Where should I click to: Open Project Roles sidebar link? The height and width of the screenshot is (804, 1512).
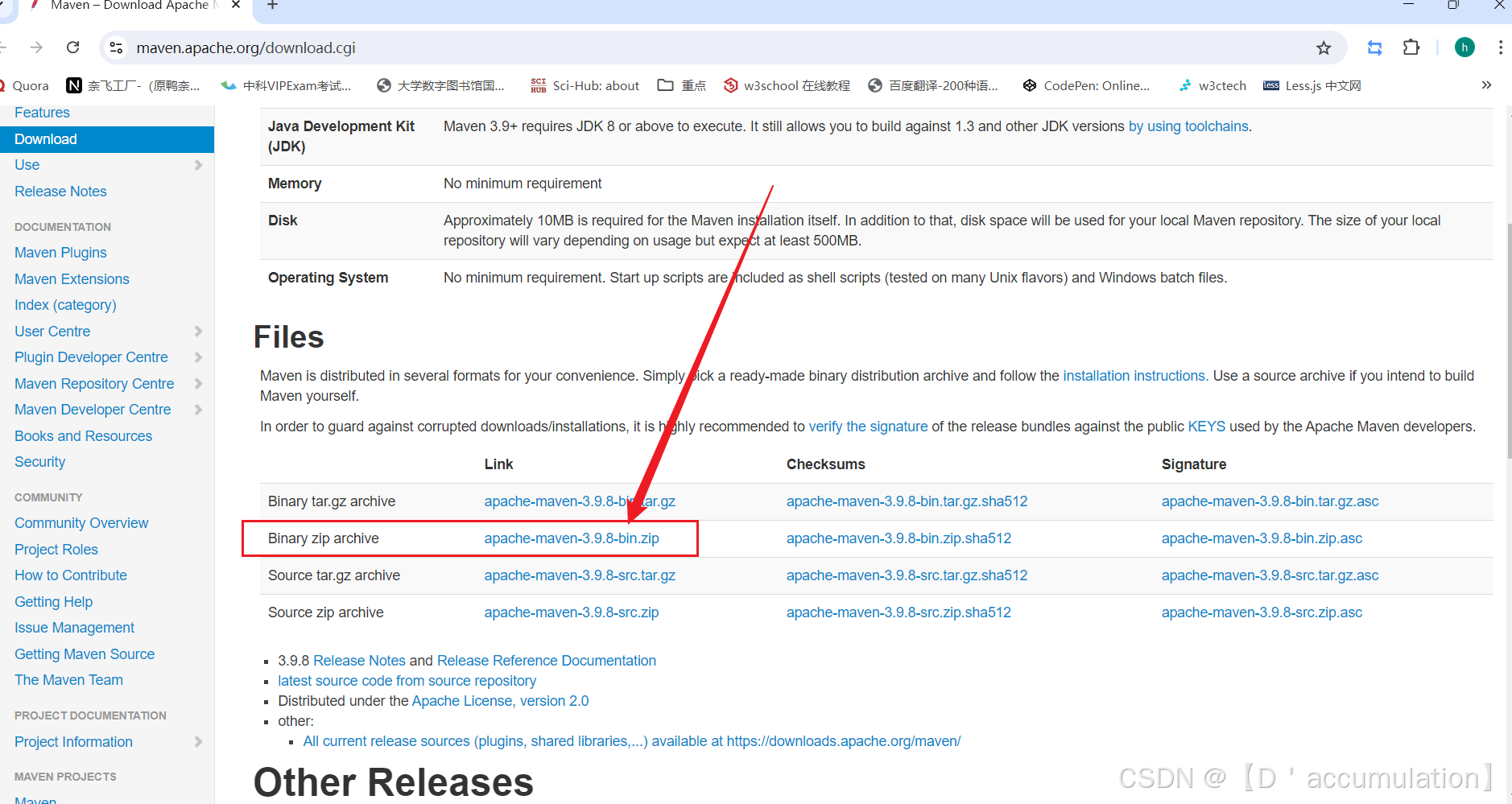[x=56, y=550]
